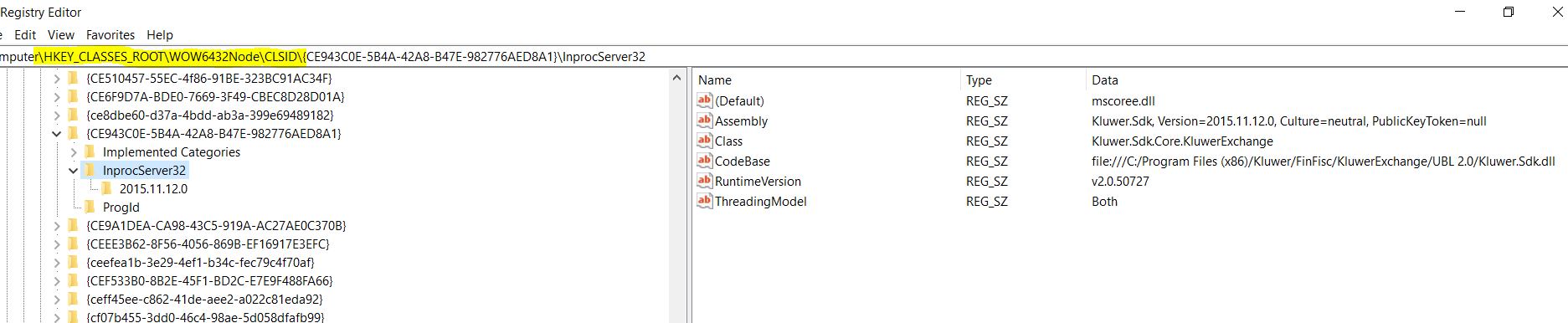Viewport: 1568px width, 323px height.
Task: Expand the {ceff45ee-c862-41de-aee2-a022c81eda92} key
Action: pos(56,300)
